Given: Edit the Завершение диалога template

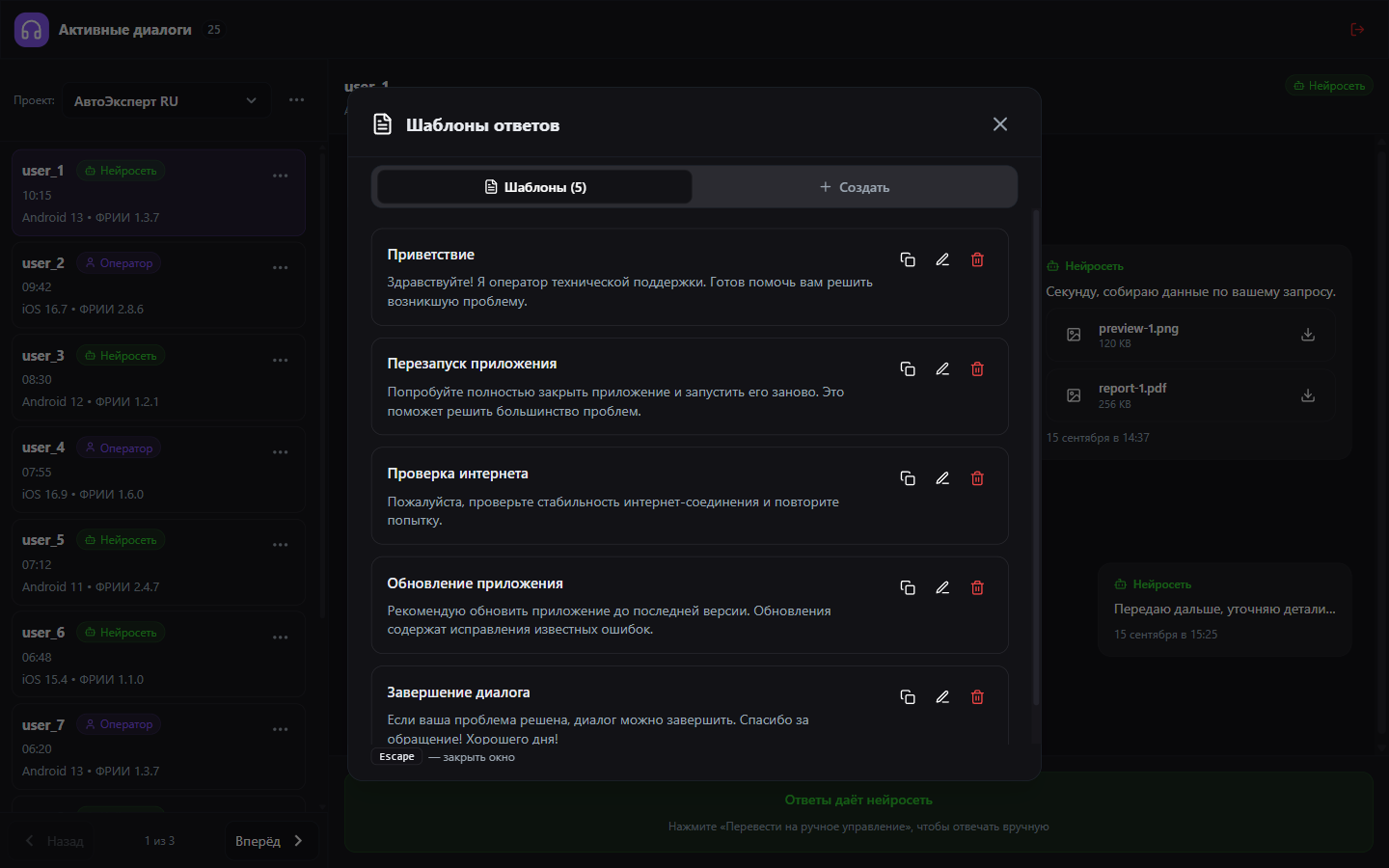Looking at the screenshot, I should [942, 697].
